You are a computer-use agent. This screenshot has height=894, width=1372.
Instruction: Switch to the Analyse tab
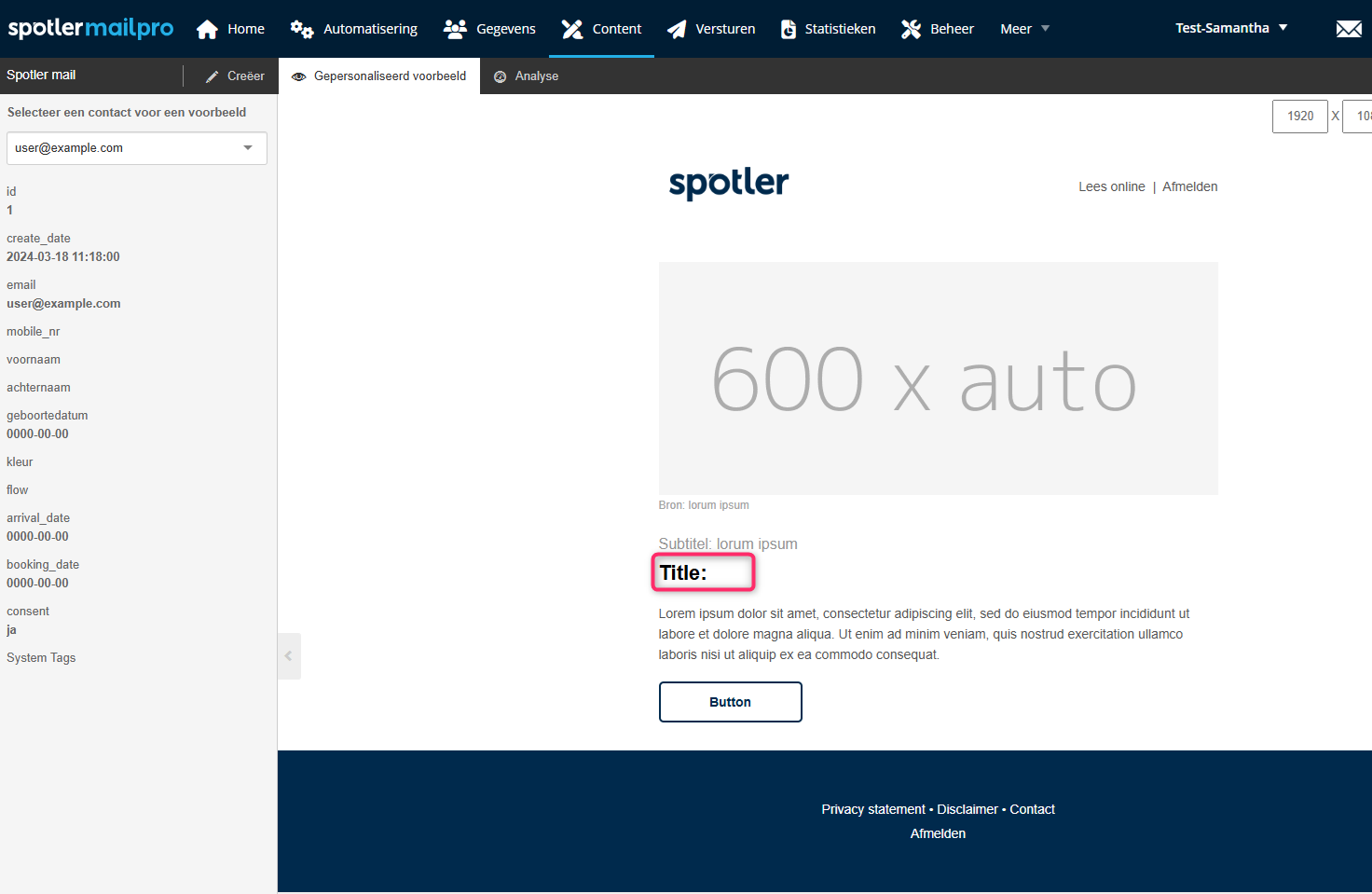pos(527,76)
